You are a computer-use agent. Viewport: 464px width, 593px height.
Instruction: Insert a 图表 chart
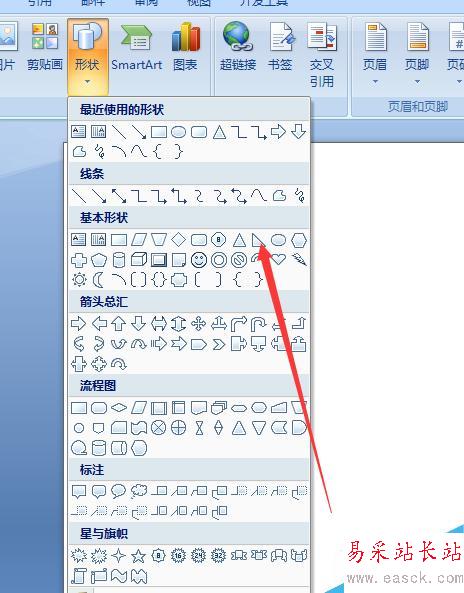(185, 47)
